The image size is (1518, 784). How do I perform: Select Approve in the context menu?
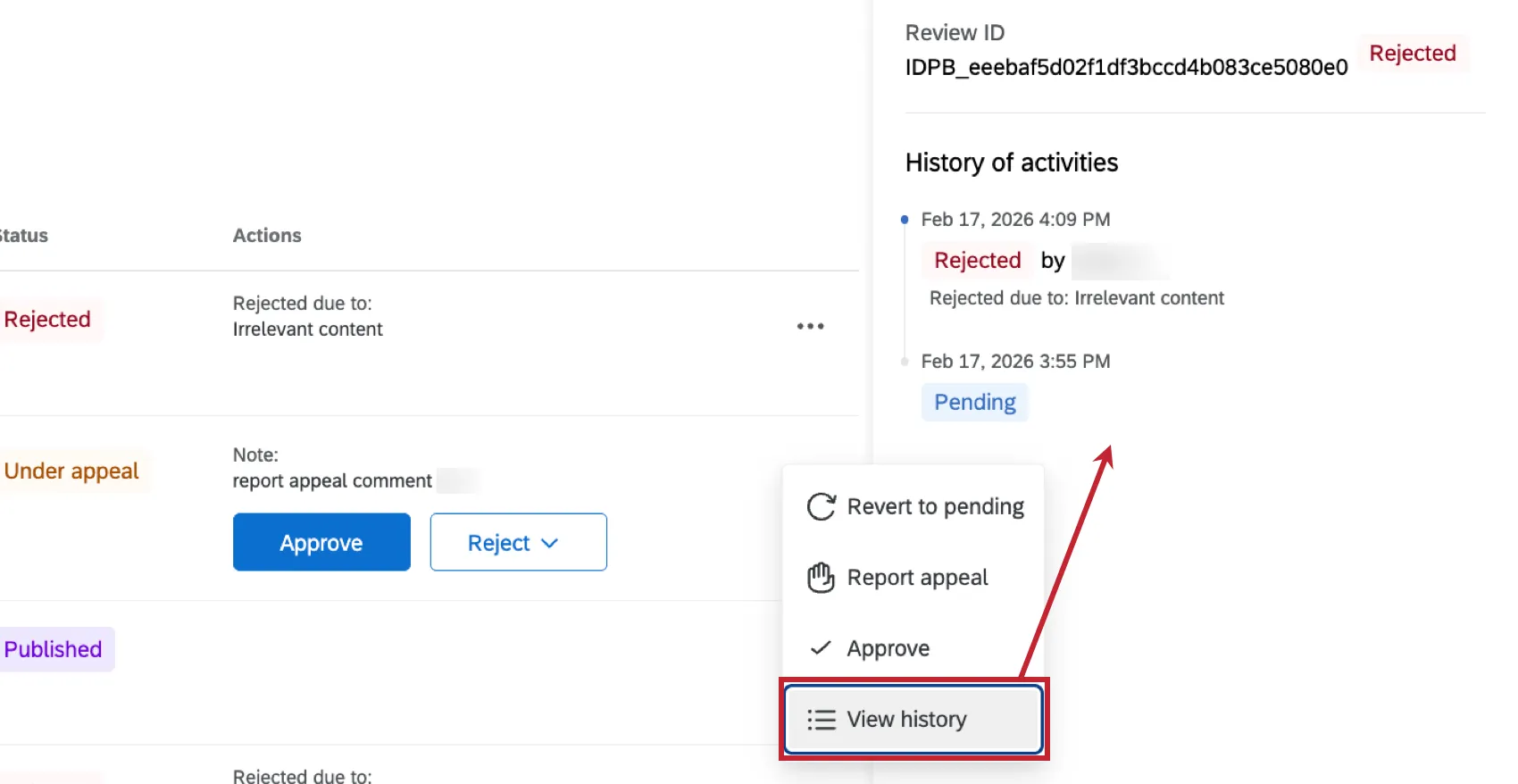[888, 648]
